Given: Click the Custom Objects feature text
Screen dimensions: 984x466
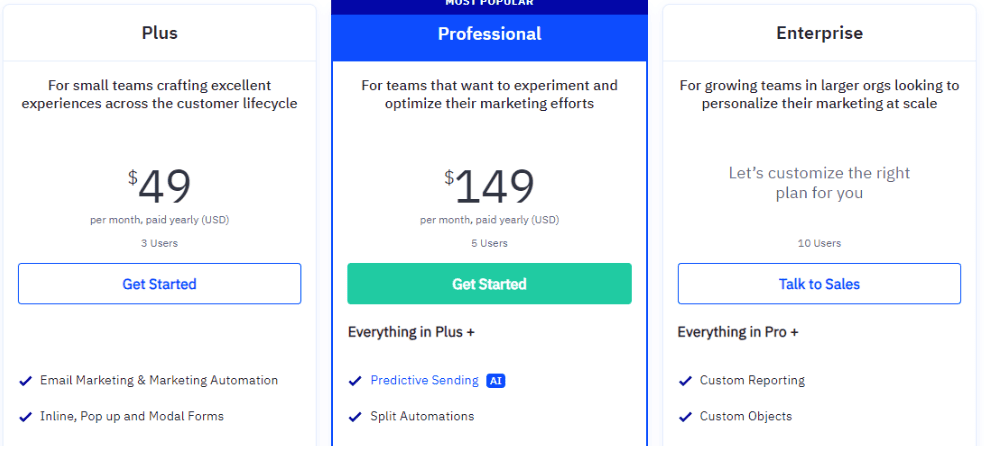Looking at the screenshot, I should pos(746,416).
